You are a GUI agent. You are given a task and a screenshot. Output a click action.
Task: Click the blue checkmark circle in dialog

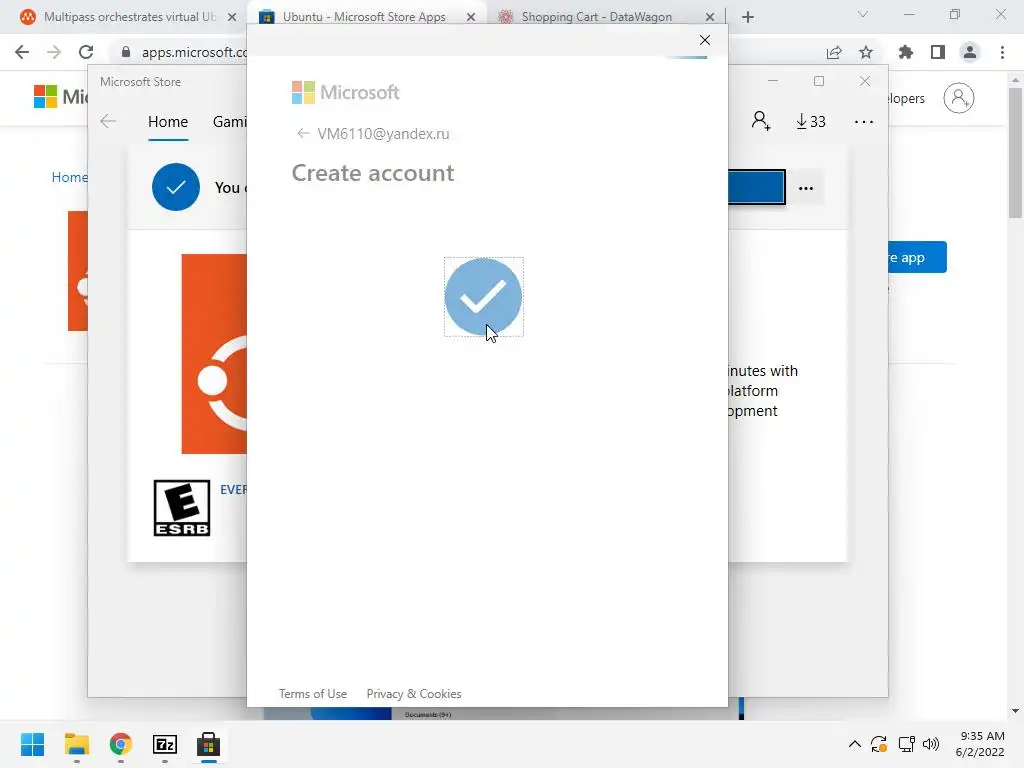483,297
